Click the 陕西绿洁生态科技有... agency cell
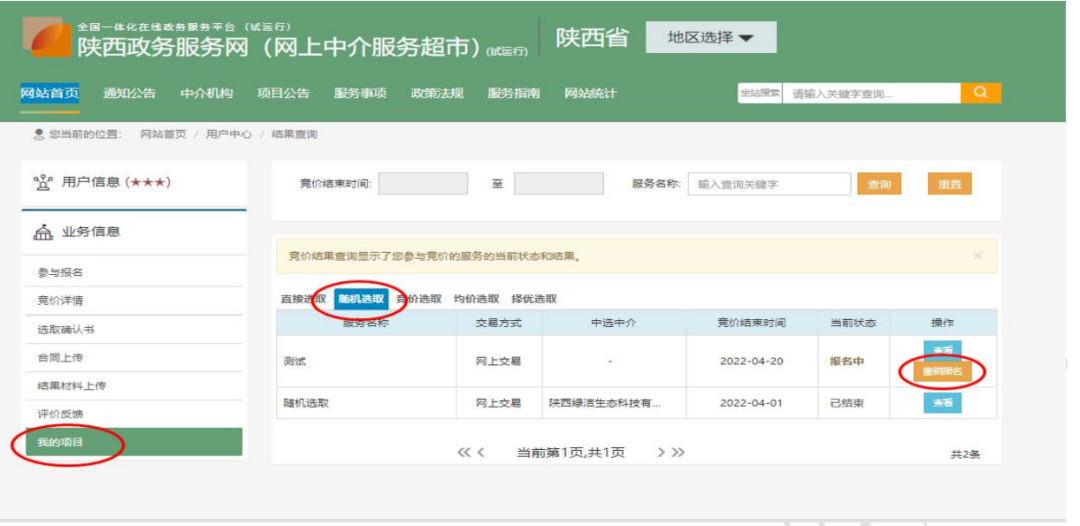Screen dimensions: 1080x526 [x=614, y=403]
